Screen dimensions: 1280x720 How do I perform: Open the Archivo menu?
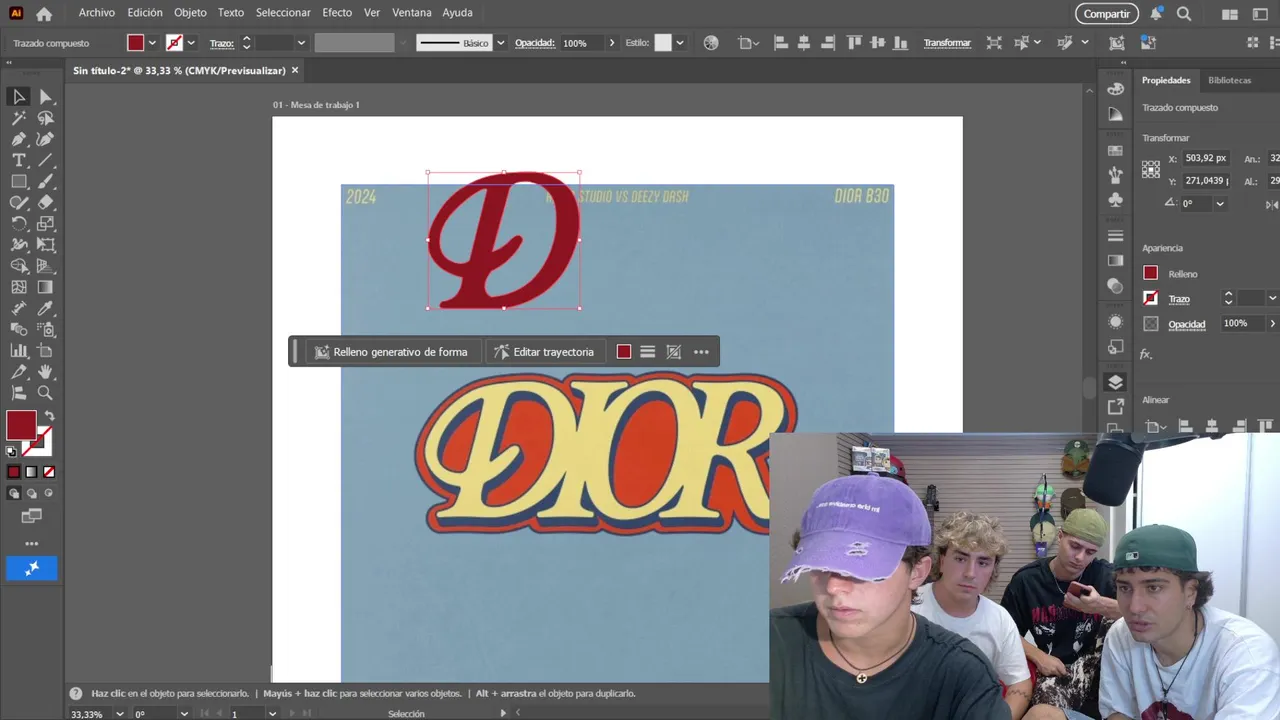coord(97,13)
